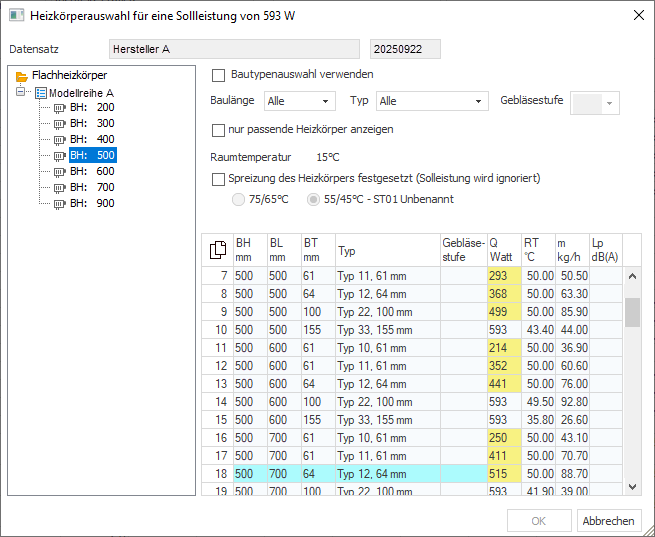Image resolution: width=655 pixels, height=537 pixels.
Task: Select tree item BH: 200
Action: 92,107
